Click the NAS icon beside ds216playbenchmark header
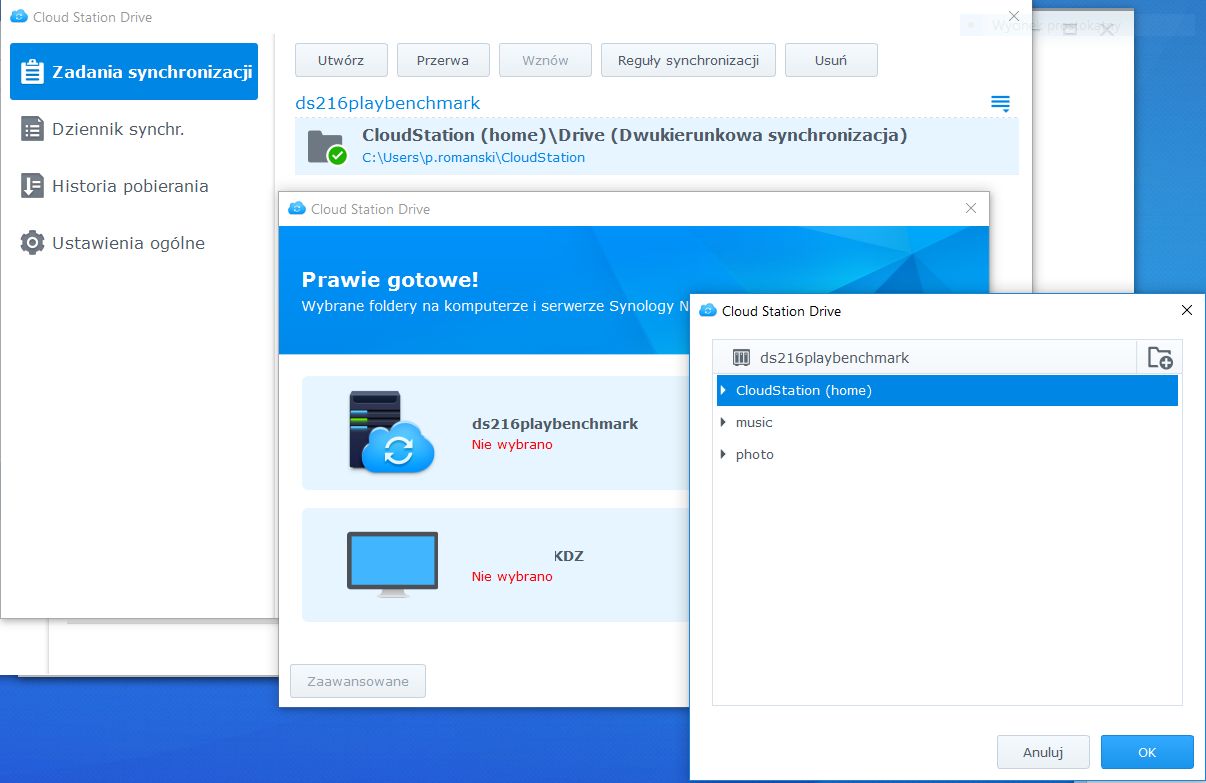The image size is (1206, 783). [x=741, y=358]
